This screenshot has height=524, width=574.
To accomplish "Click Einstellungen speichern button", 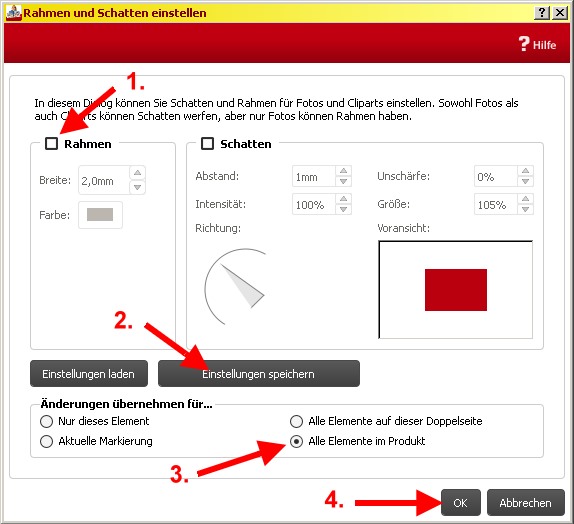I will (x=259, y=374).
